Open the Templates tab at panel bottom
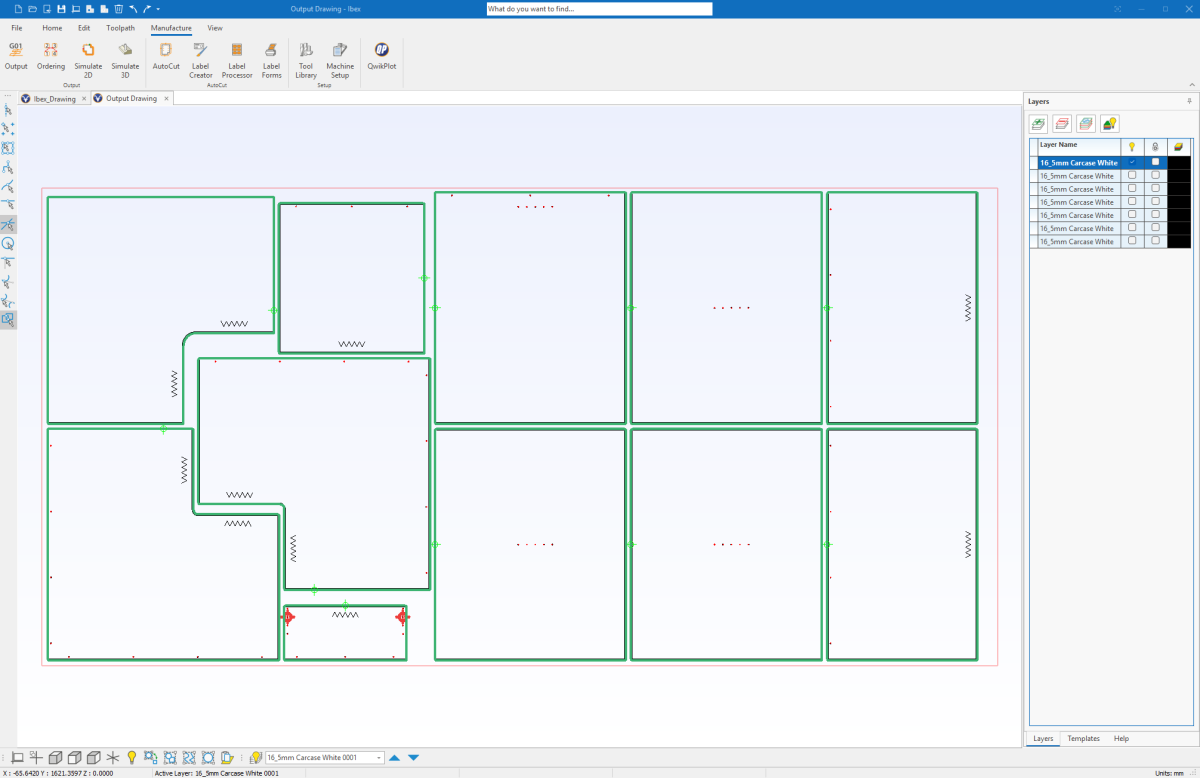Viewport: 1200px width, 778px height. [x=1083, y=738]
